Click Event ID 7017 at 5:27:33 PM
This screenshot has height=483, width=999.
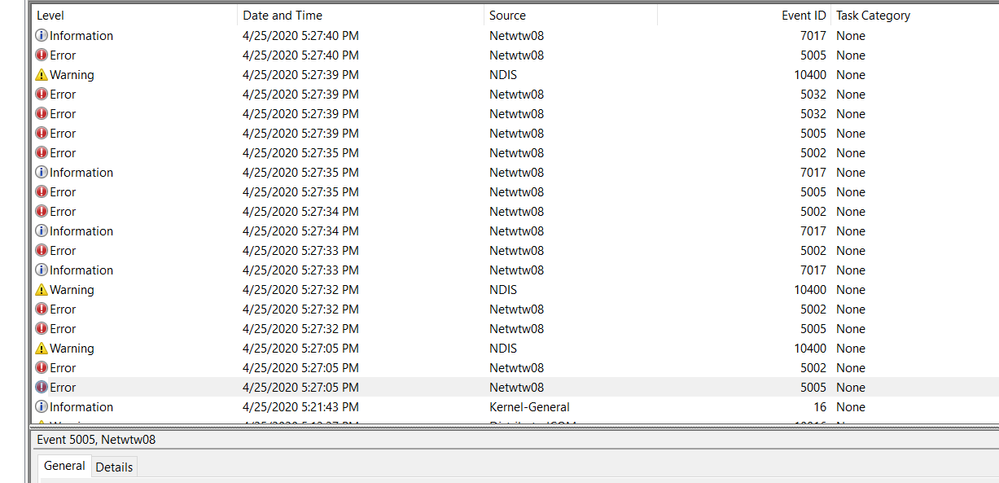pos(814,270)
